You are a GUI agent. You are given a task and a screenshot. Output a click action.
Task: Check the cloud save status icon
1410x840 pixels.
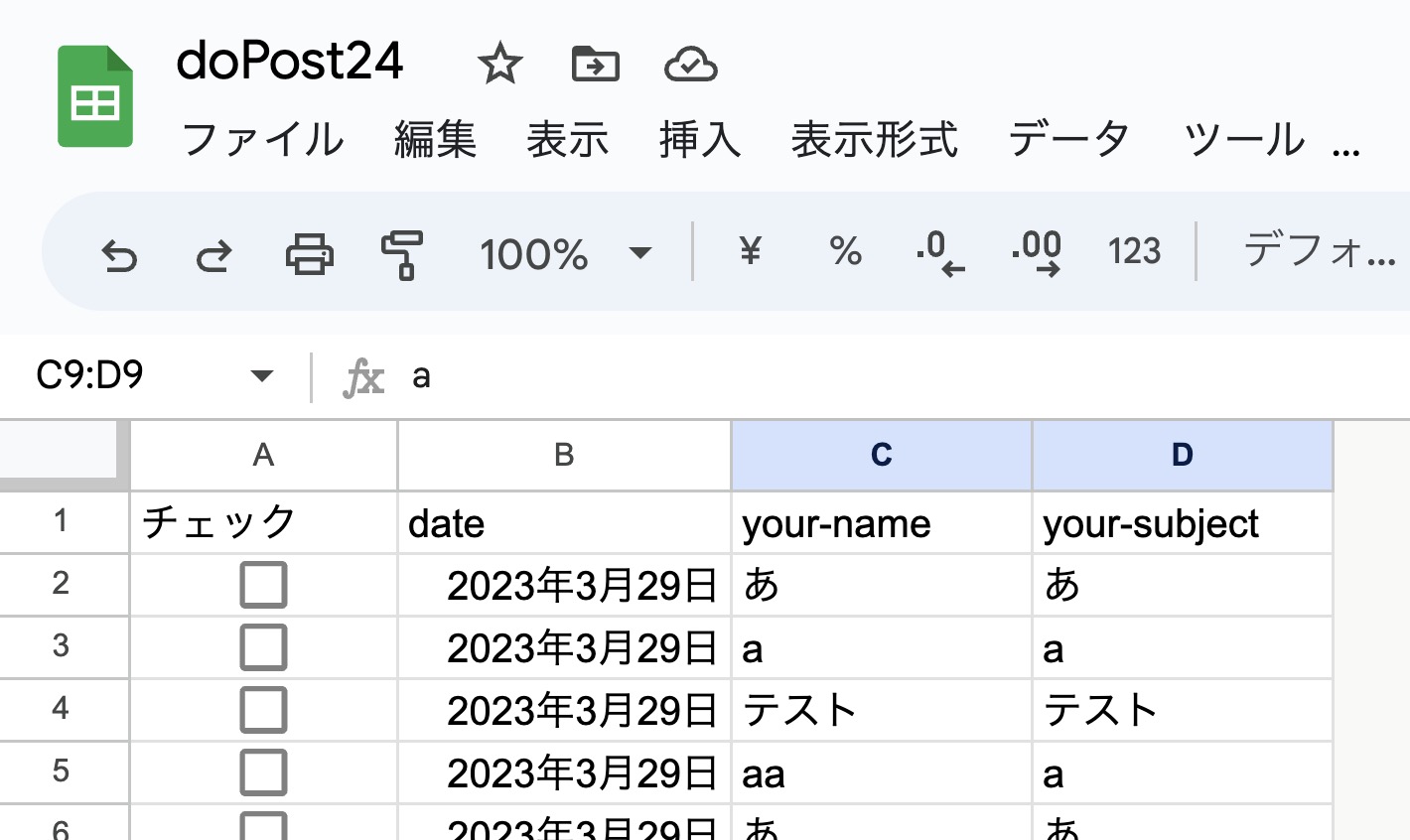pos(690,66)
